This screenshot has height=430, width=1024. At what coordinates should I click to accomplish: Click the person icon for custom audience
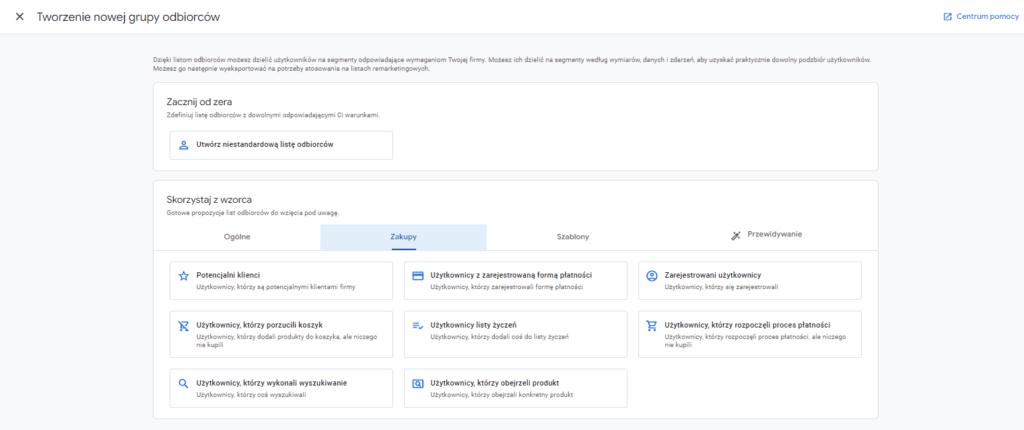184,145
